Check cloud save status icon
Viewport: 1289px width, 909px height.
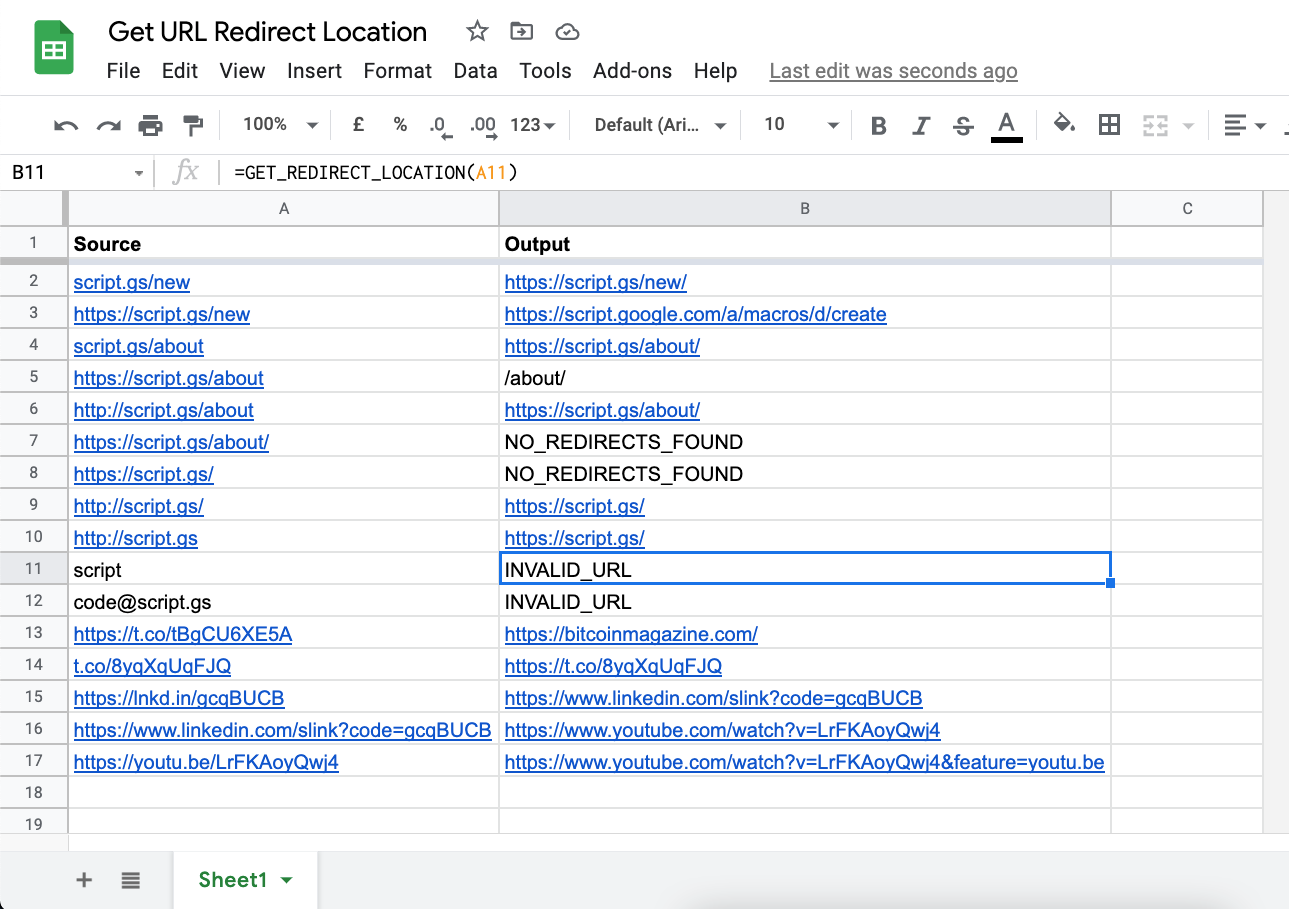pyautogui.click(x=567, y=32)
